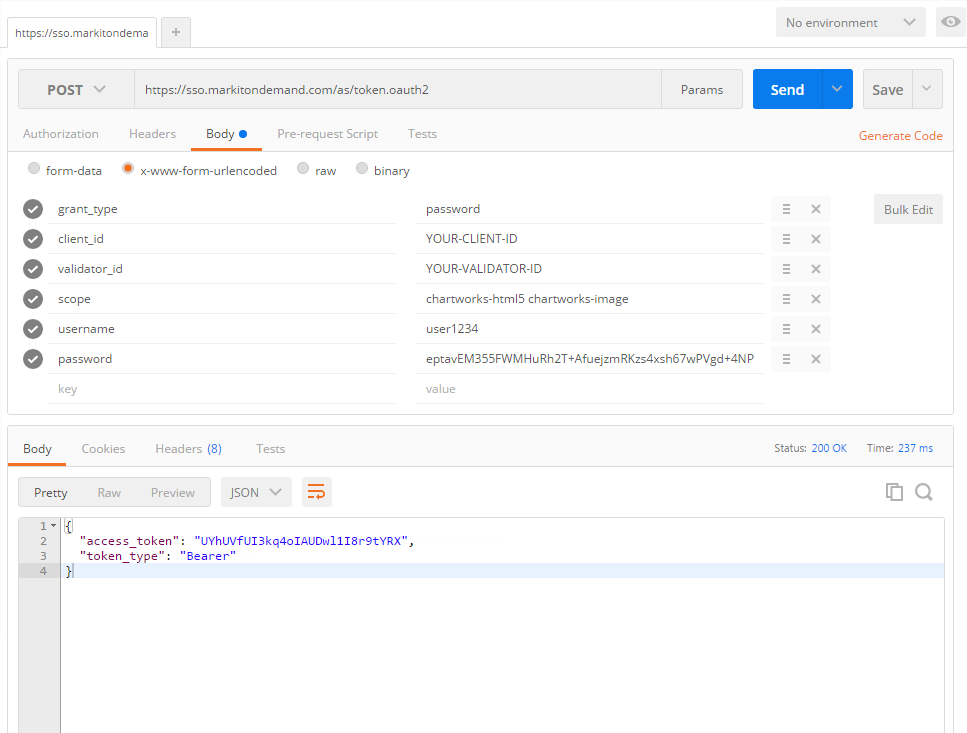The image size is (967, 733).
Task: Click the empty key field
Action: 222,389
